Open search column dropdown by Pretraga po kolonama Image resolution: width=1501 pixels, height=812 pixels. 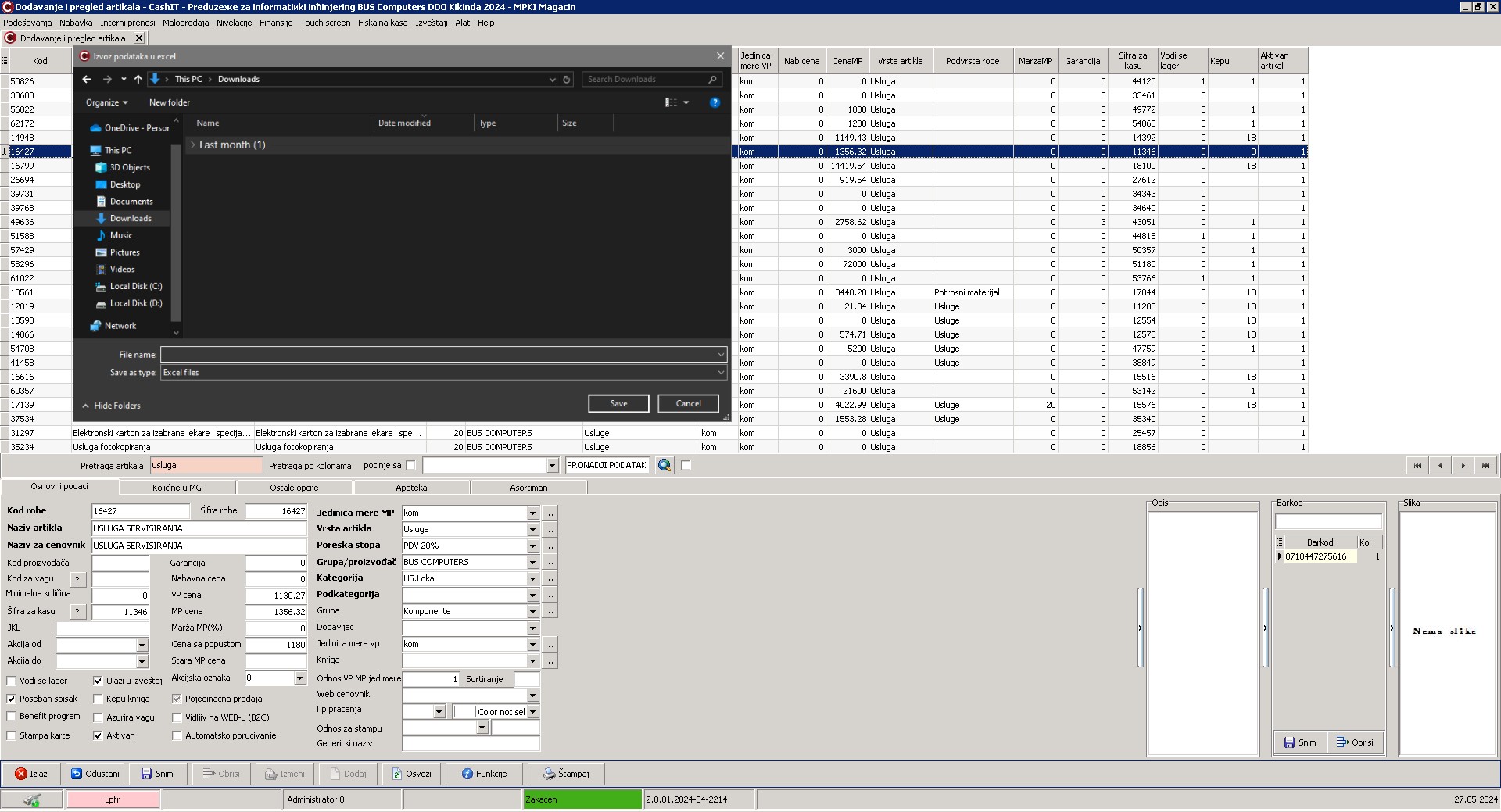point(552,466)
